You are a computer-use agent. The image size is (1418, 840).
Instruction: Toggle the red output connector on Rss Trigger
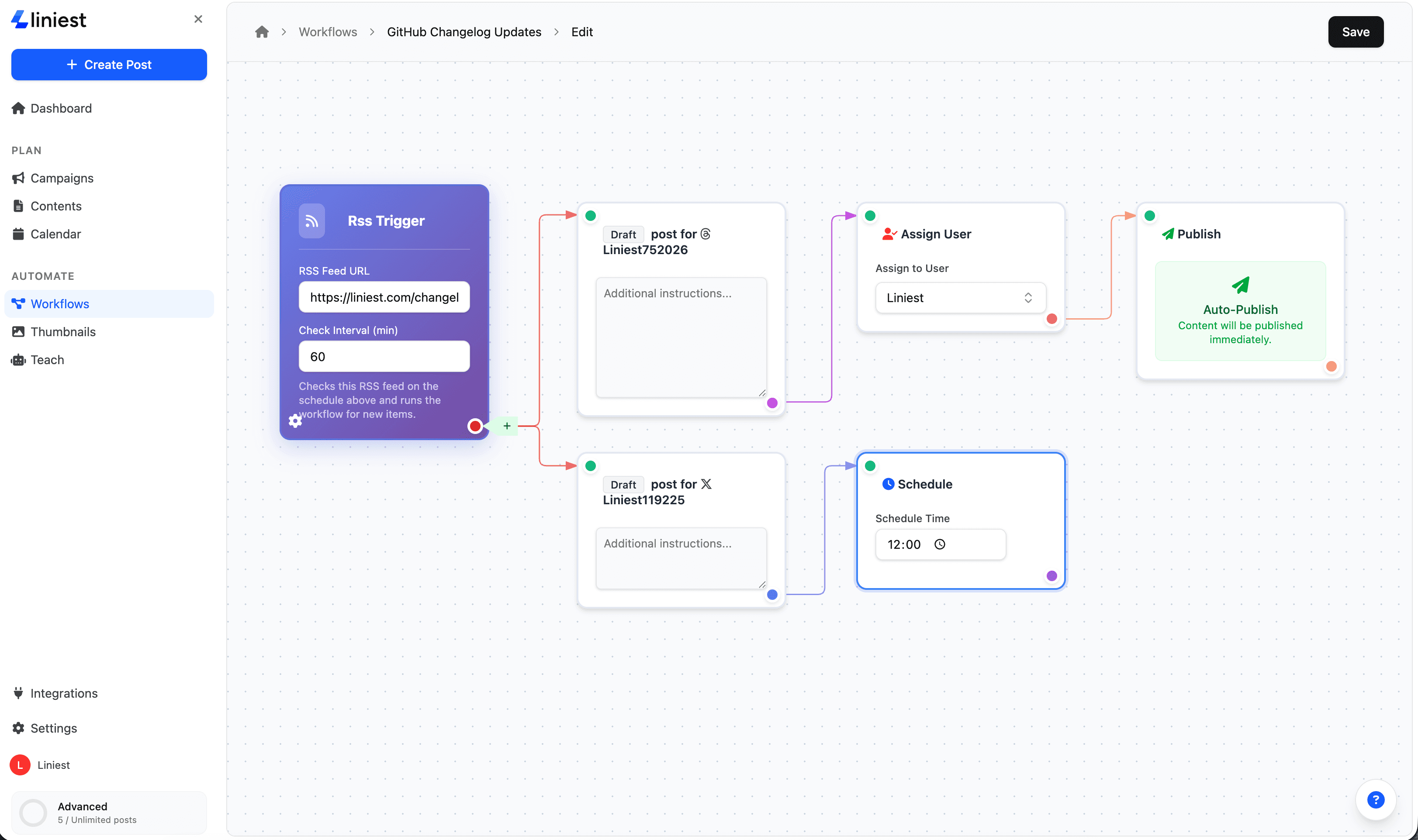tap(475, 426)
